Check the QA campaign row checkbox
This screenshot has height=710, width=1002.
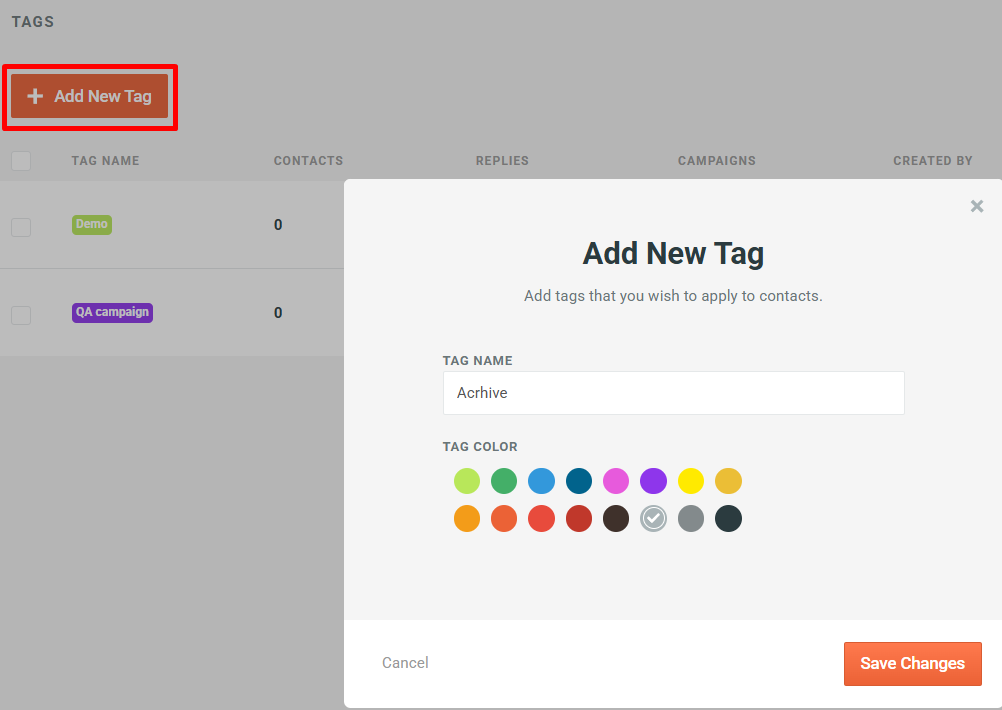21,313
